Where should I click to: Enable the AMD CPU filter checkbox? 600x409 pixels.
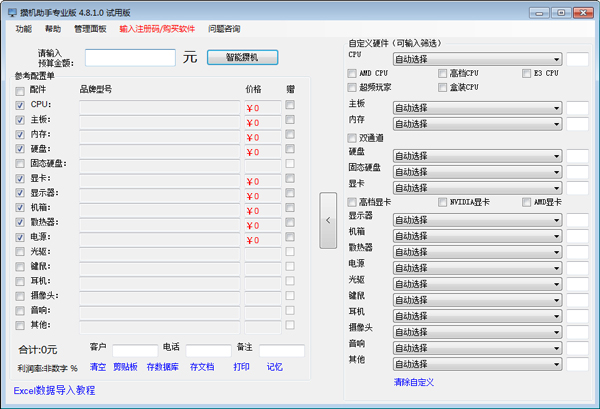pos(352,73)
